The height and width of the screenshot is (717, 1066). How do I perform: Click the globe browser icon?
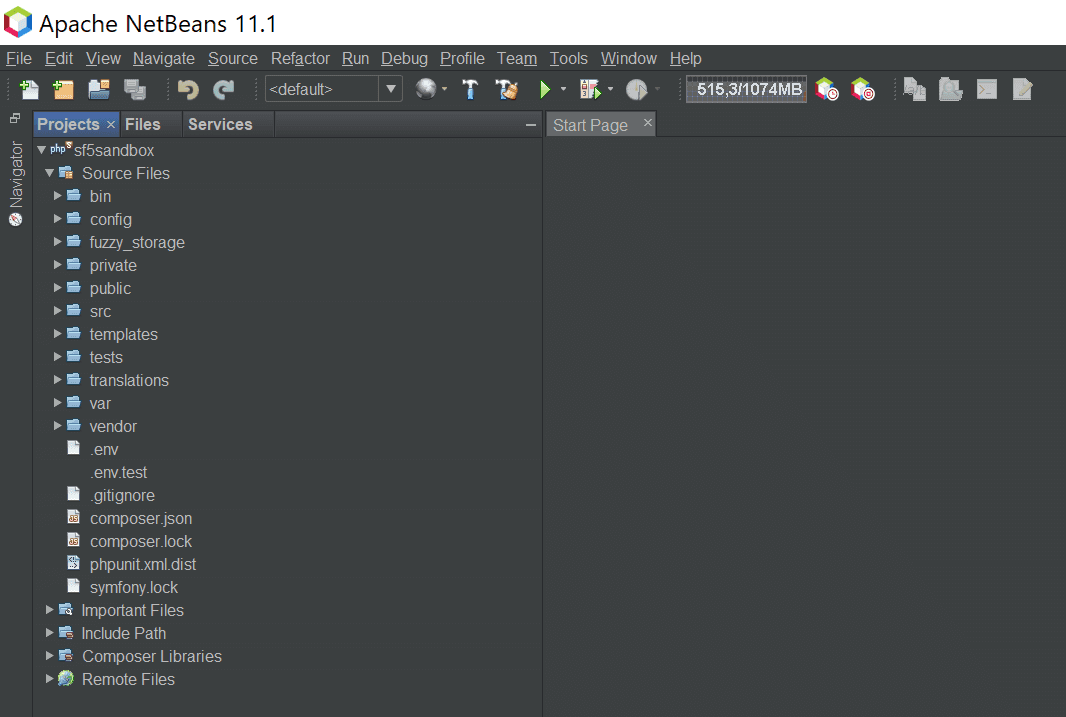pyautogui.click(x=426, y=88)
